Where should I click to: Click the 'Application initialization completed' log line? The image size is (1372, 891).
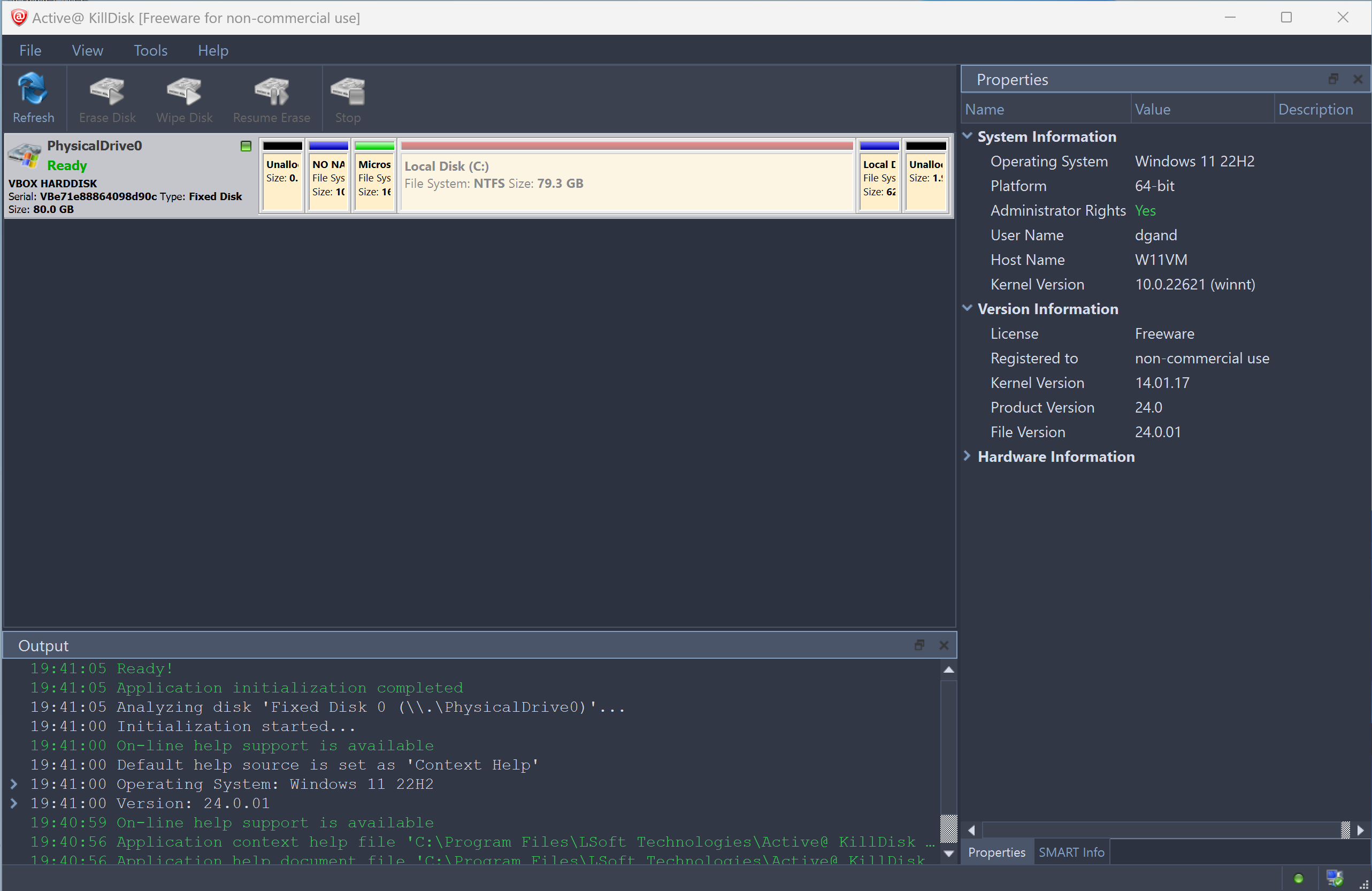(x=247, y=688)
